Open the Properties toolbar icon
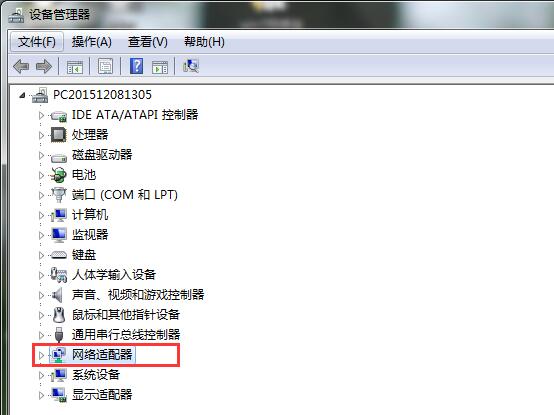The height and width of the screenshot is (415, 554). [x=105, y=66]
